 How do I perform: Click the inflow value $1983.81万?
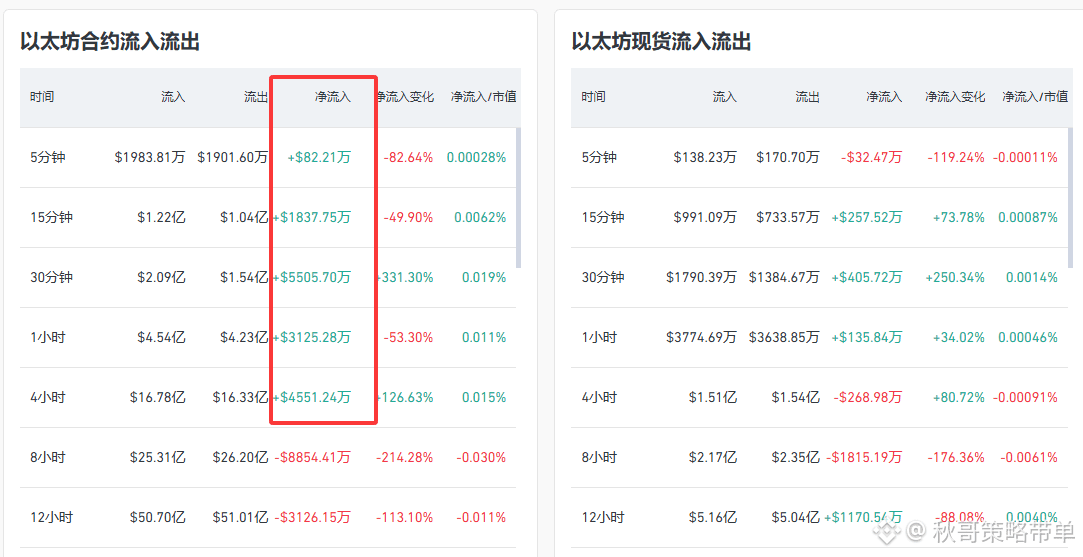click(150, 158)
